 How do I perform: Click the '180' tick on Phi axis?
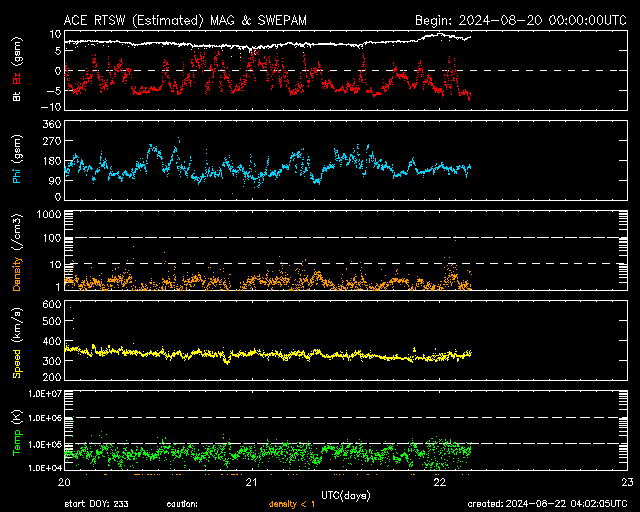(52, 161)
